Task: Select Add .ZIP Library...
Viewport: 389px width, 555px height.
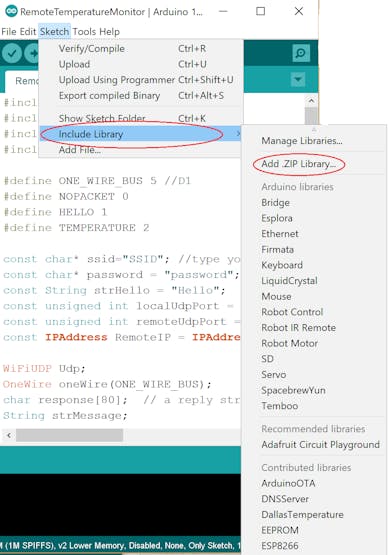Action: (298, 164)
